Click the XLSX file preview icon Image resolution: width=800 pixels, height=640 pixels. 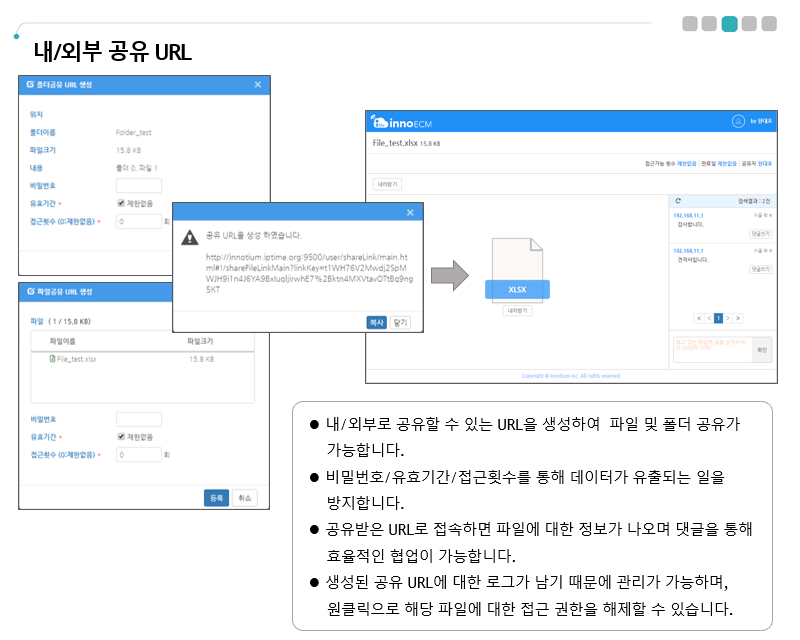[517, 274]
